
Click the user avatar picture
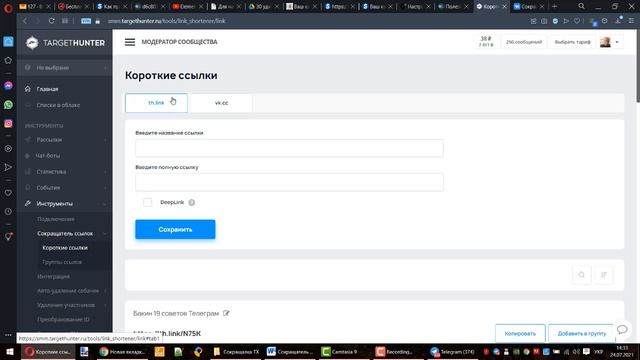click(x=605, y=42)
